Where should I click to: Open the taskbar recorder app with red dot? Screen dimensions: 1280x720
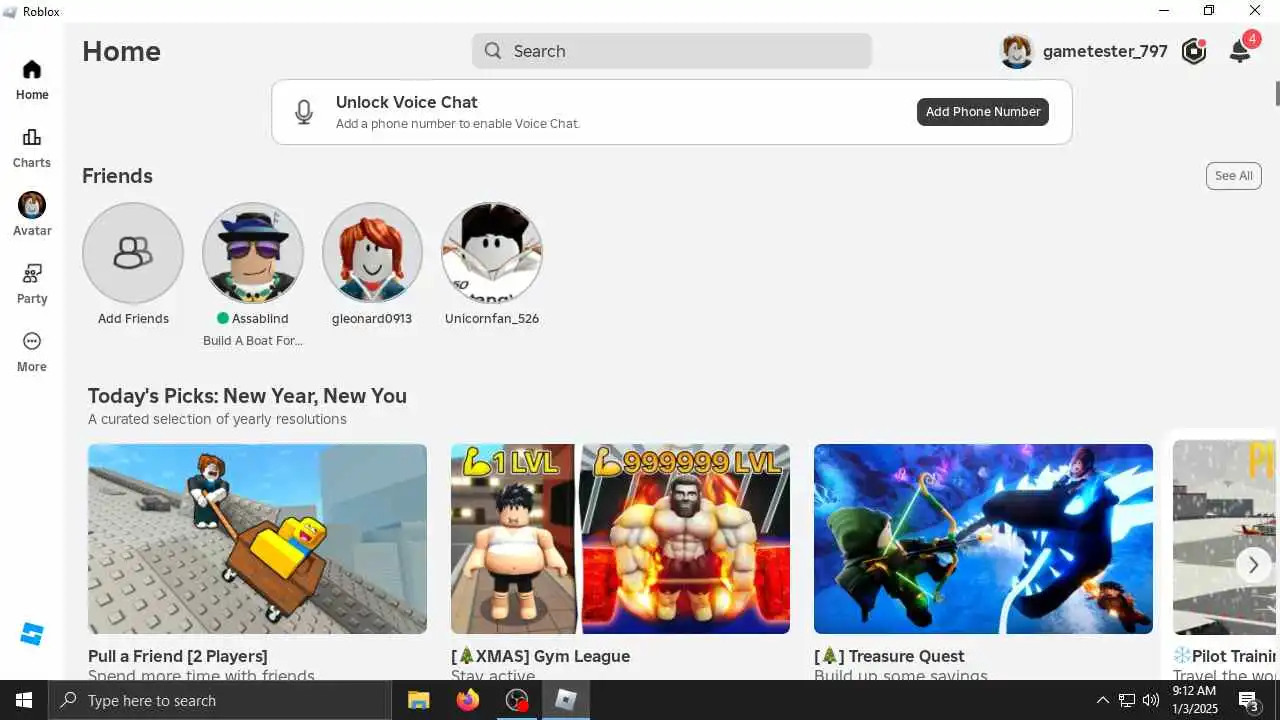tap(517, 700)
